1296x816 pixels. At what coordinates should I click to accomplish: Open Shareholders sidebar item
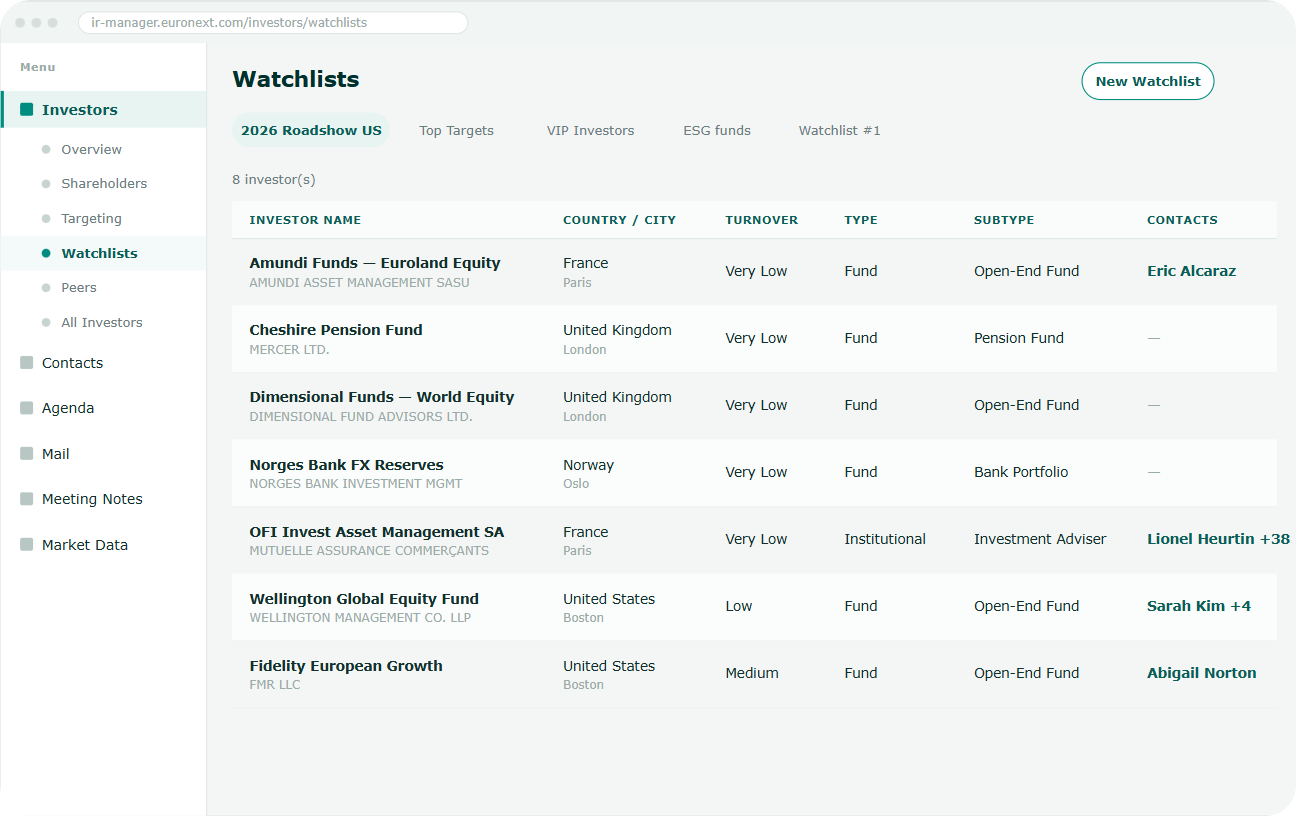[x=103, y=184]
